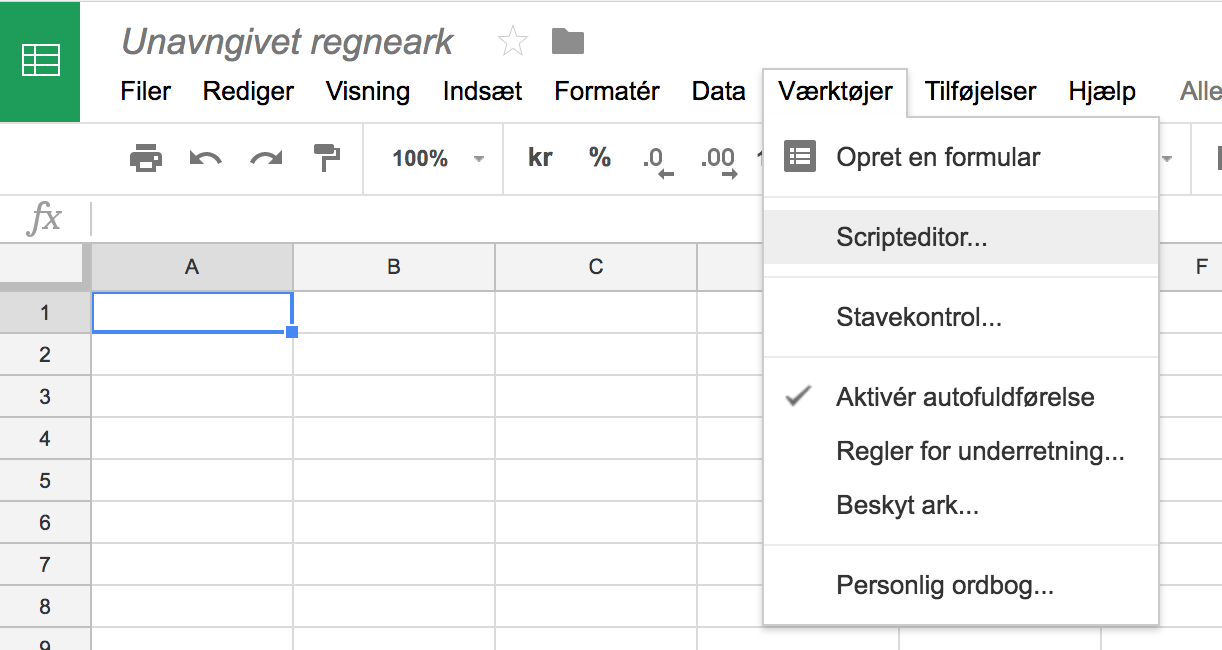Image resolution: width=1222 pixels, height=650 pixels.
Task: Select column B header
Action: 394,267
